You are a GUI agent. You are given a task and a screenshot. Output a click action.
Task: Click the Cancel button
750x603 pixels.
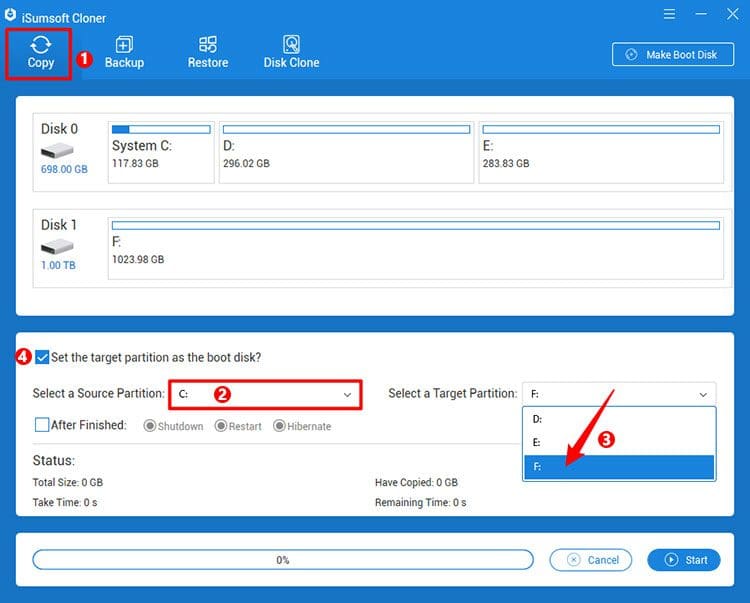(591, 560)
